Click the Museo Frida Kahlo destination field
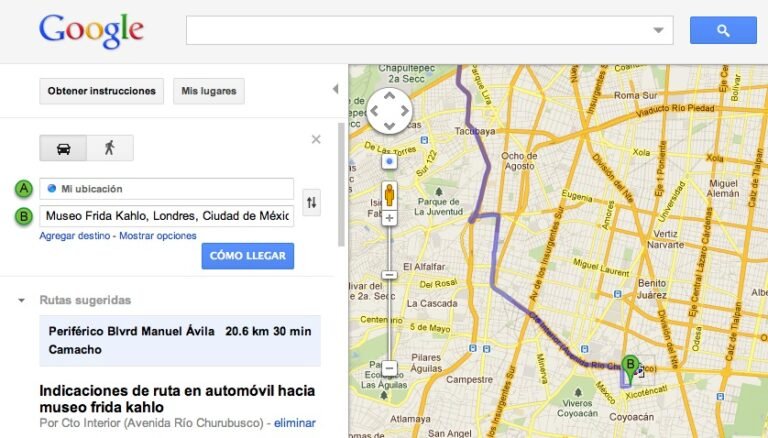This screenshot has width=768, height=438. pos(167,216)
